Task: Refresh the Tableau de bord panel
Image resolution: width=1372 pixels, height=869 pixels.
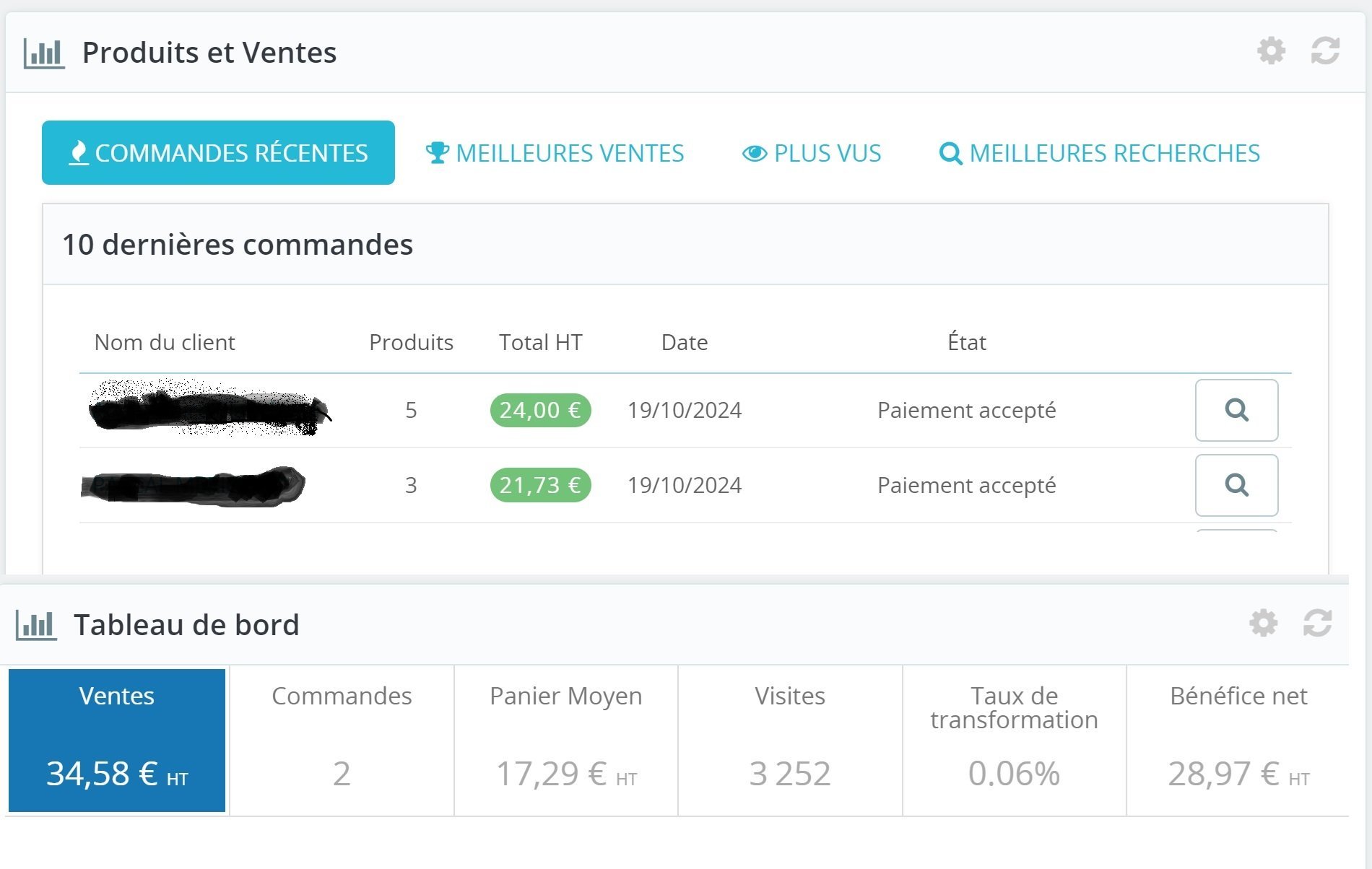Action: coord(1317,623)
